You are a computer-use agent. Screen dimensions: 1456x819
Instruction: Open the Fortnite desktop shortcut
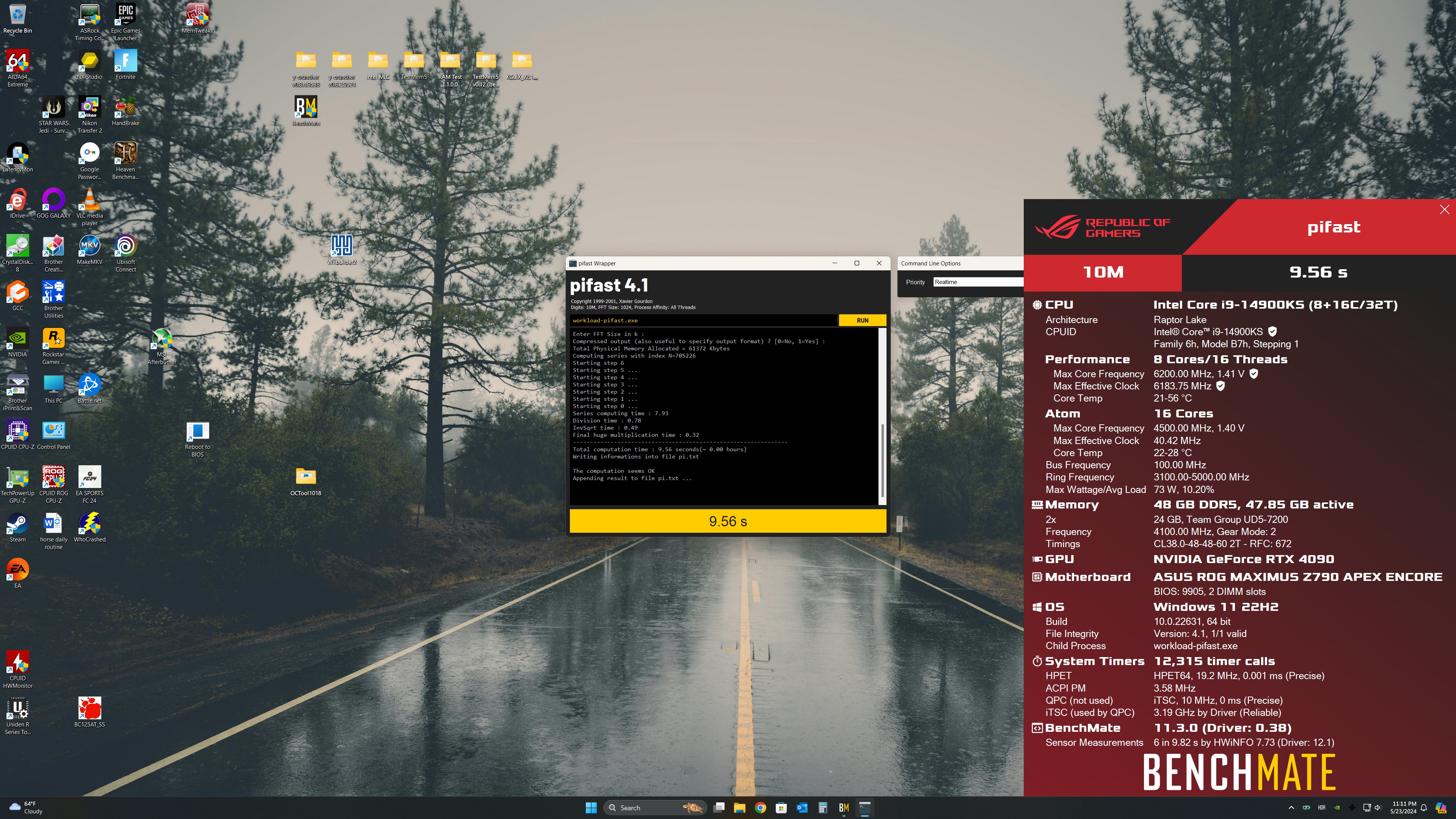tap(126, 64)
